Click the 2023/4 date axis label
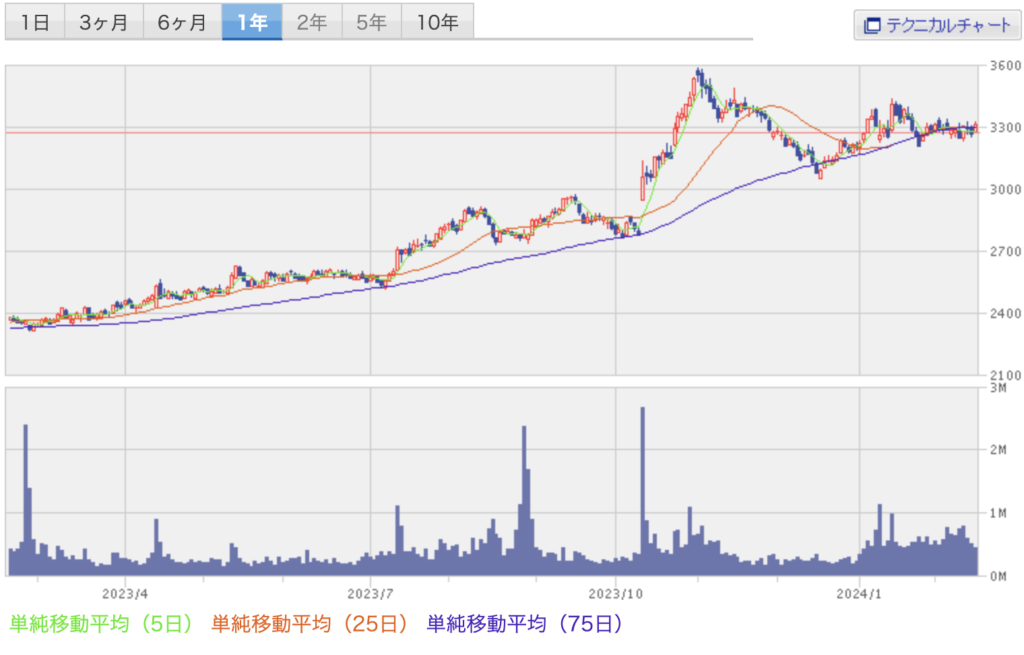1024x655 pixels. tap(126, 591)
